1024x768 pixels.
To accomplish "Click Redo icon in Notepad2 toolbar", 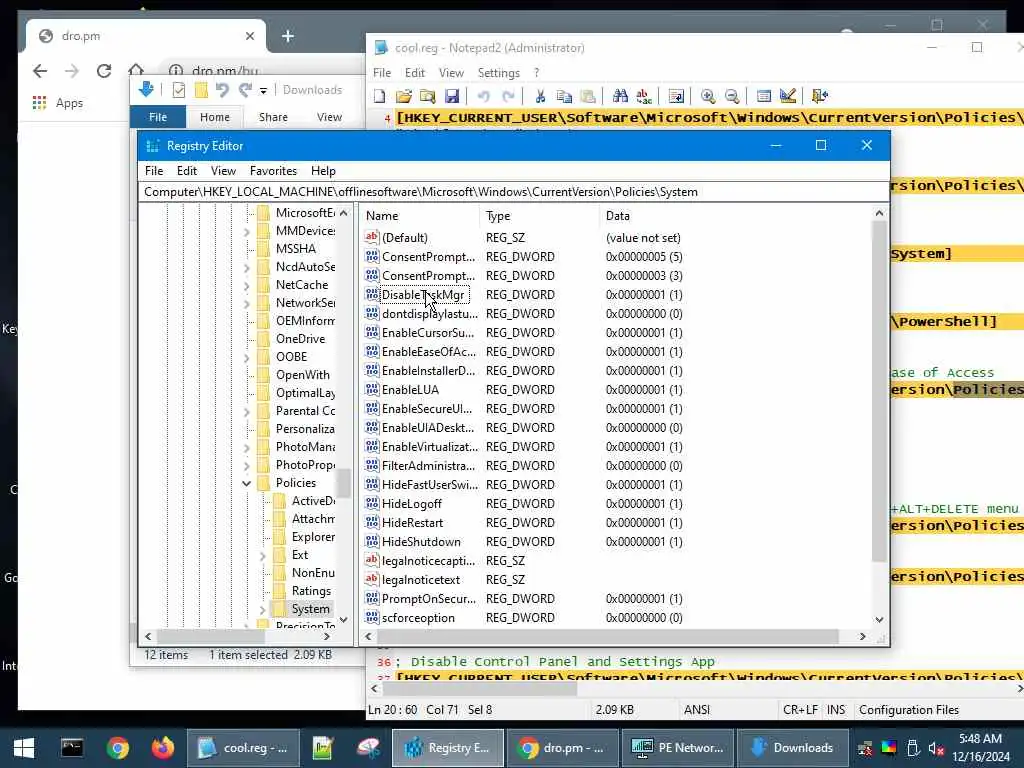I will tap(507, 97).
